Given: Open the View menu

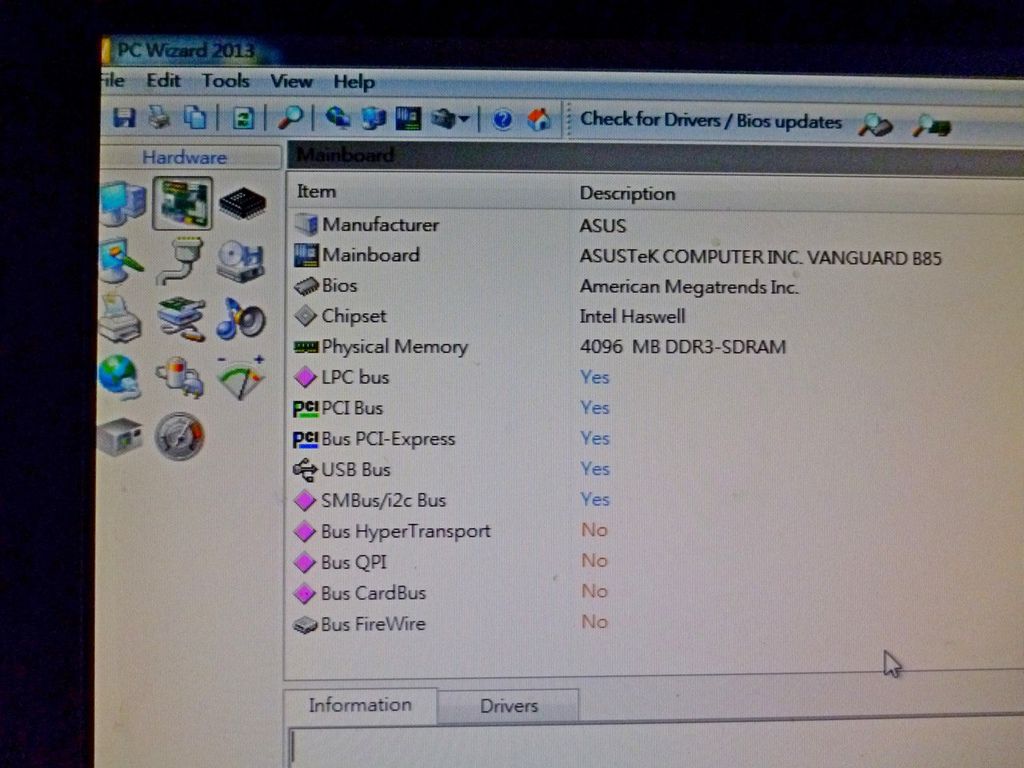Looking at the screenshot, I should 291,81.
